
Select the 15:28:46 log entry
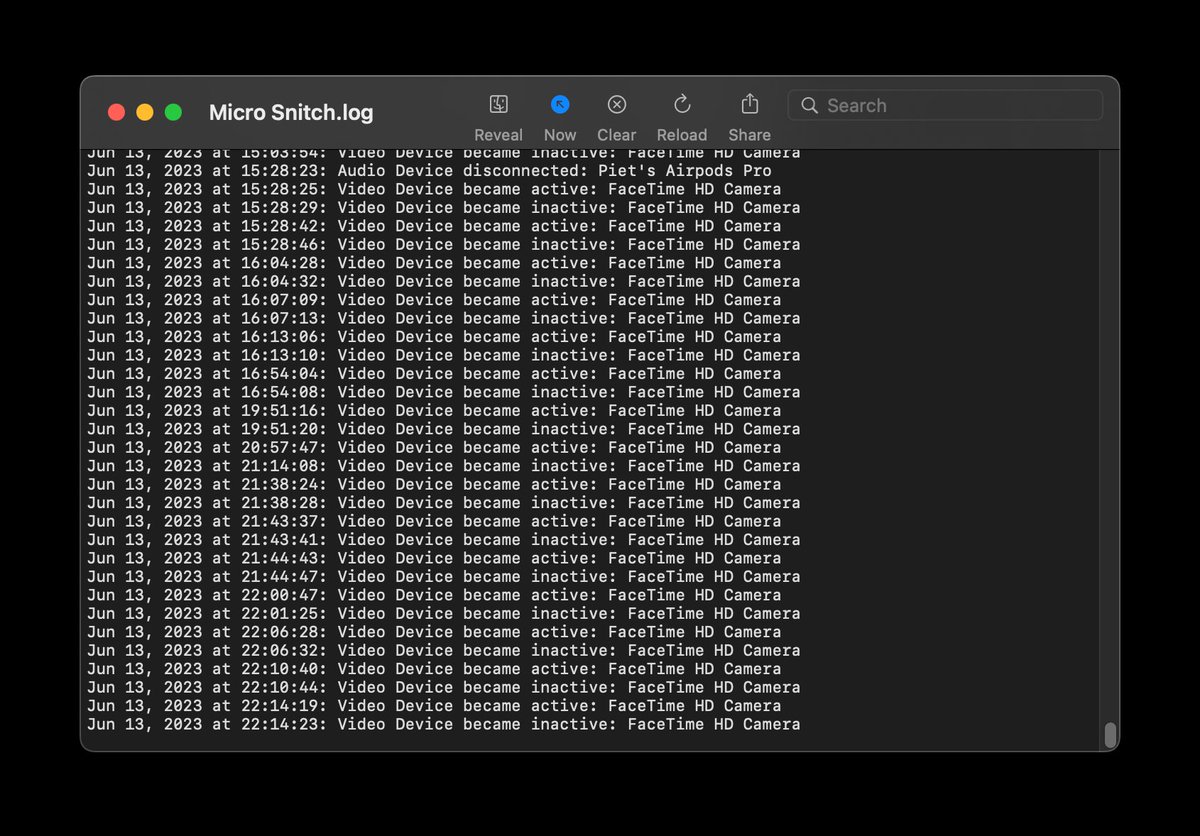tap(444, 245)
